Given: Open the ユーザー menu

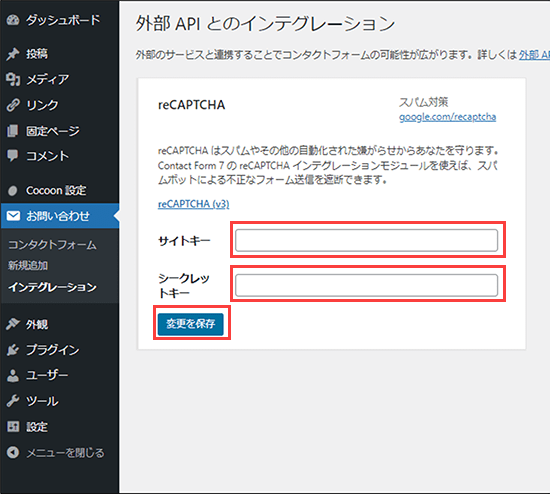Looking at the screenshot, I should point(47,375).
